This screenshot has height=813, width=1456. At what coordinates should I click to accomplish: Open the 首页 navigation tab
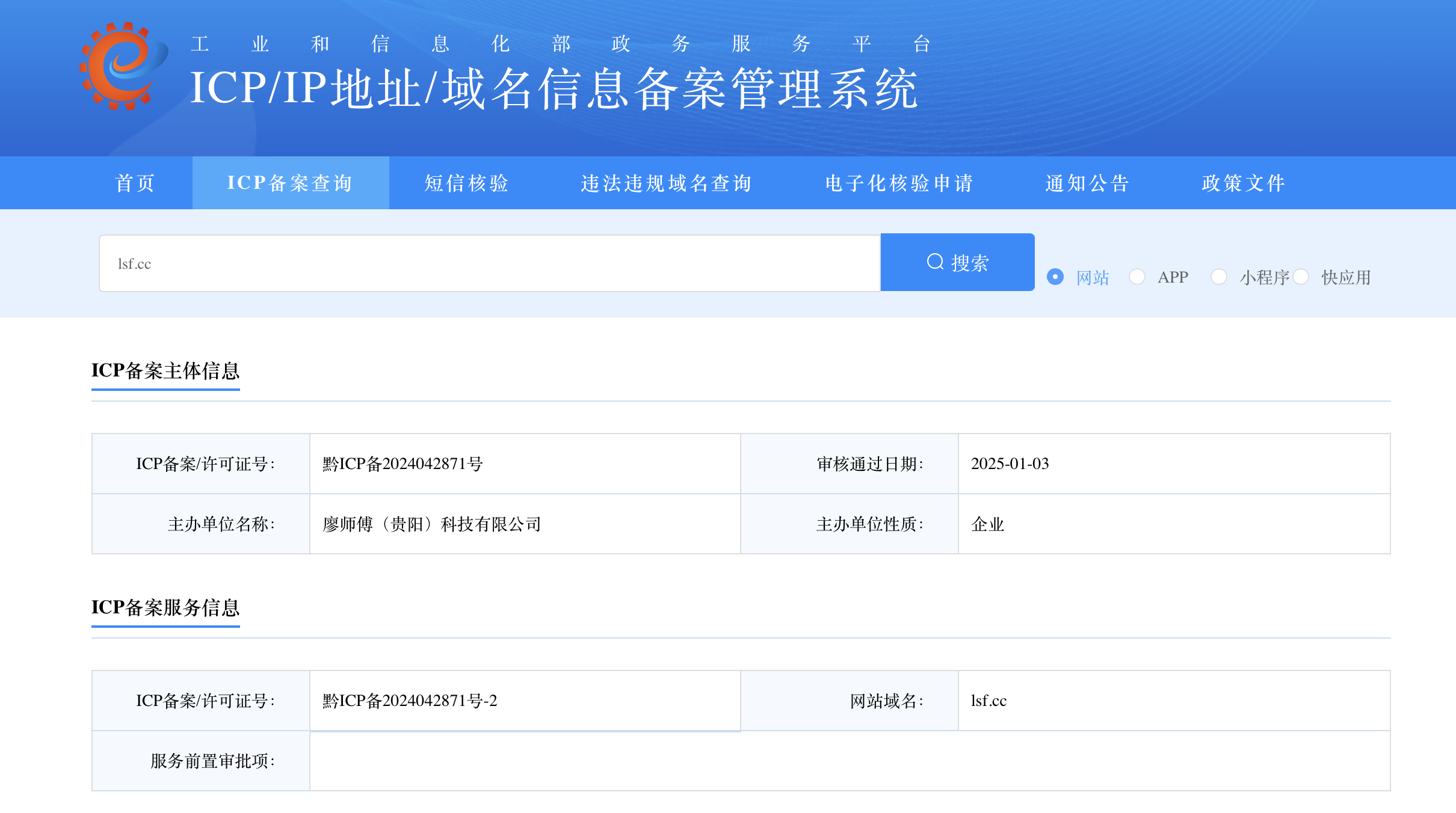click(x=135, y=183)
